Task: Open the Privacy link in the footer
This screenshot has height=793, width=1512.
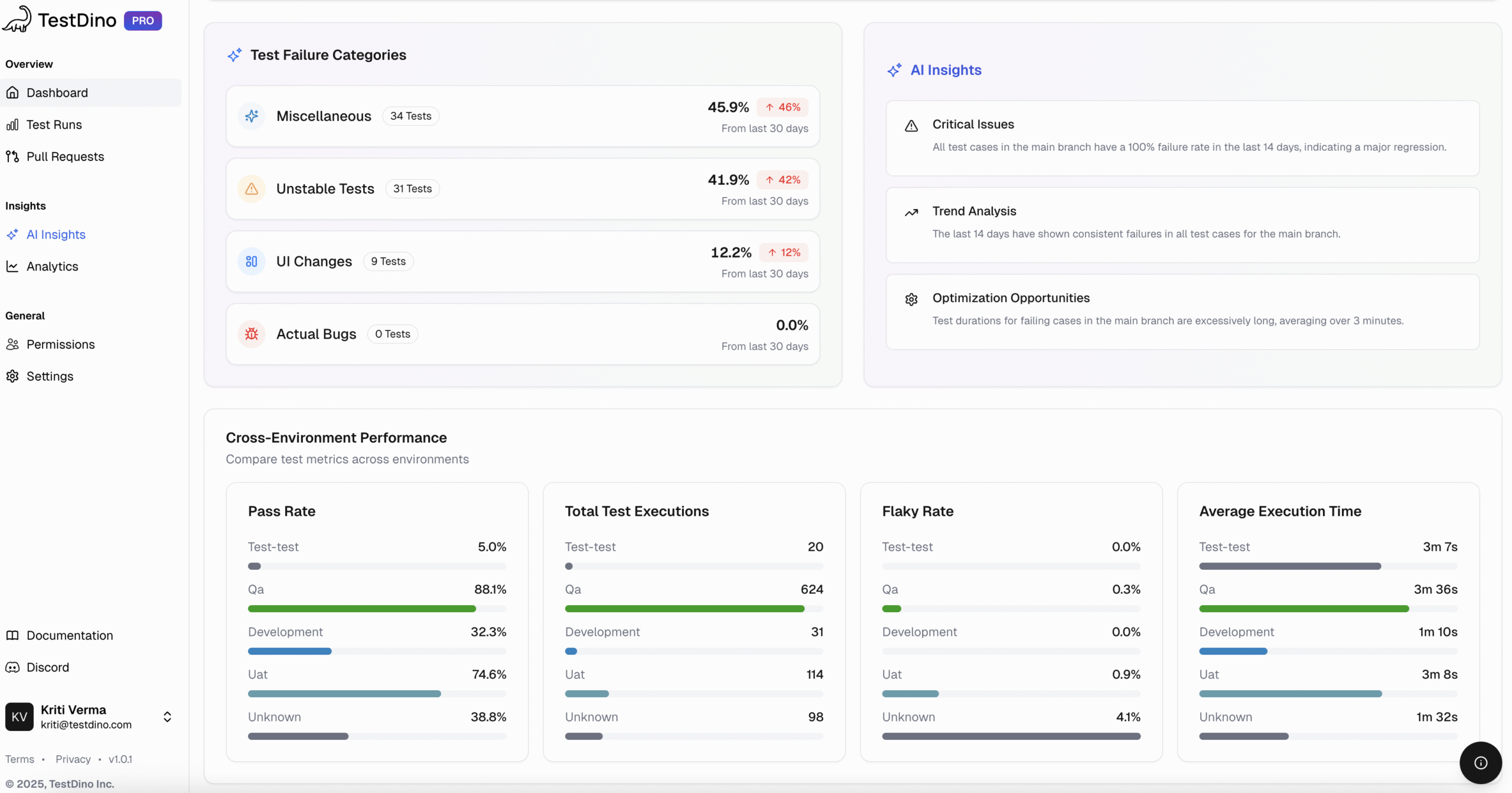Action: tap(73, 759)
